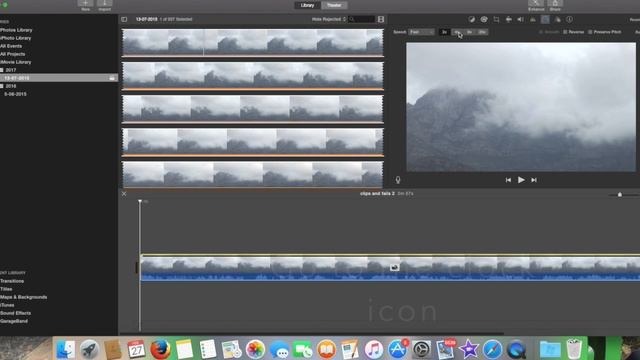This screenshot has width=640, height=360.
Task: Expand the 2016 library folder
Action: (x=2, y=86)
